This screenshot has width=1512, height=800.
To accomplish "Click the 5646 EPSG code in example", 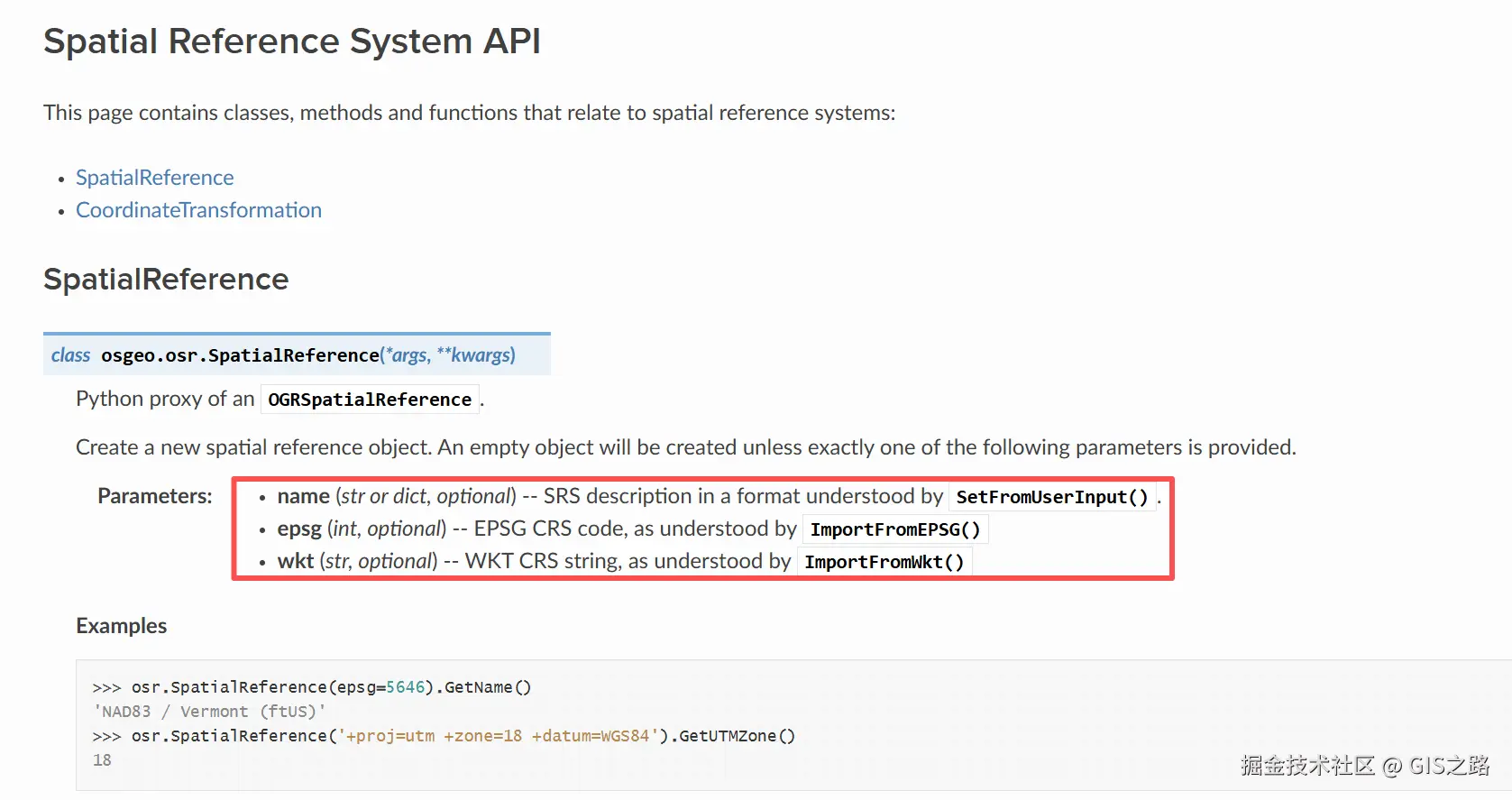I will click(405, 687).
